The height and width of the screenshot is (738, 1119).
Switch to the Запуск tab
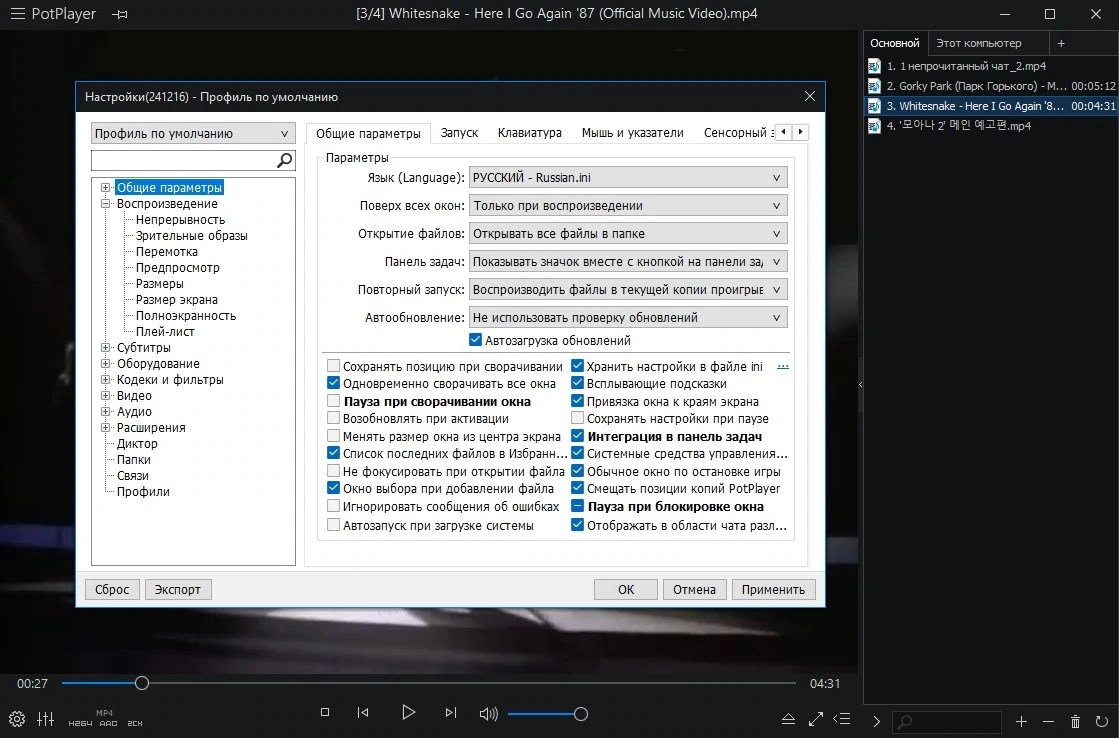(x=459, y=133)
